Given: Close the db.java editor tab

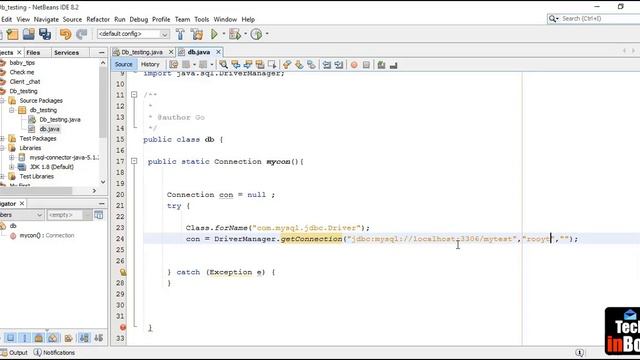Looking at the screenshot, I should pos(218,52).
